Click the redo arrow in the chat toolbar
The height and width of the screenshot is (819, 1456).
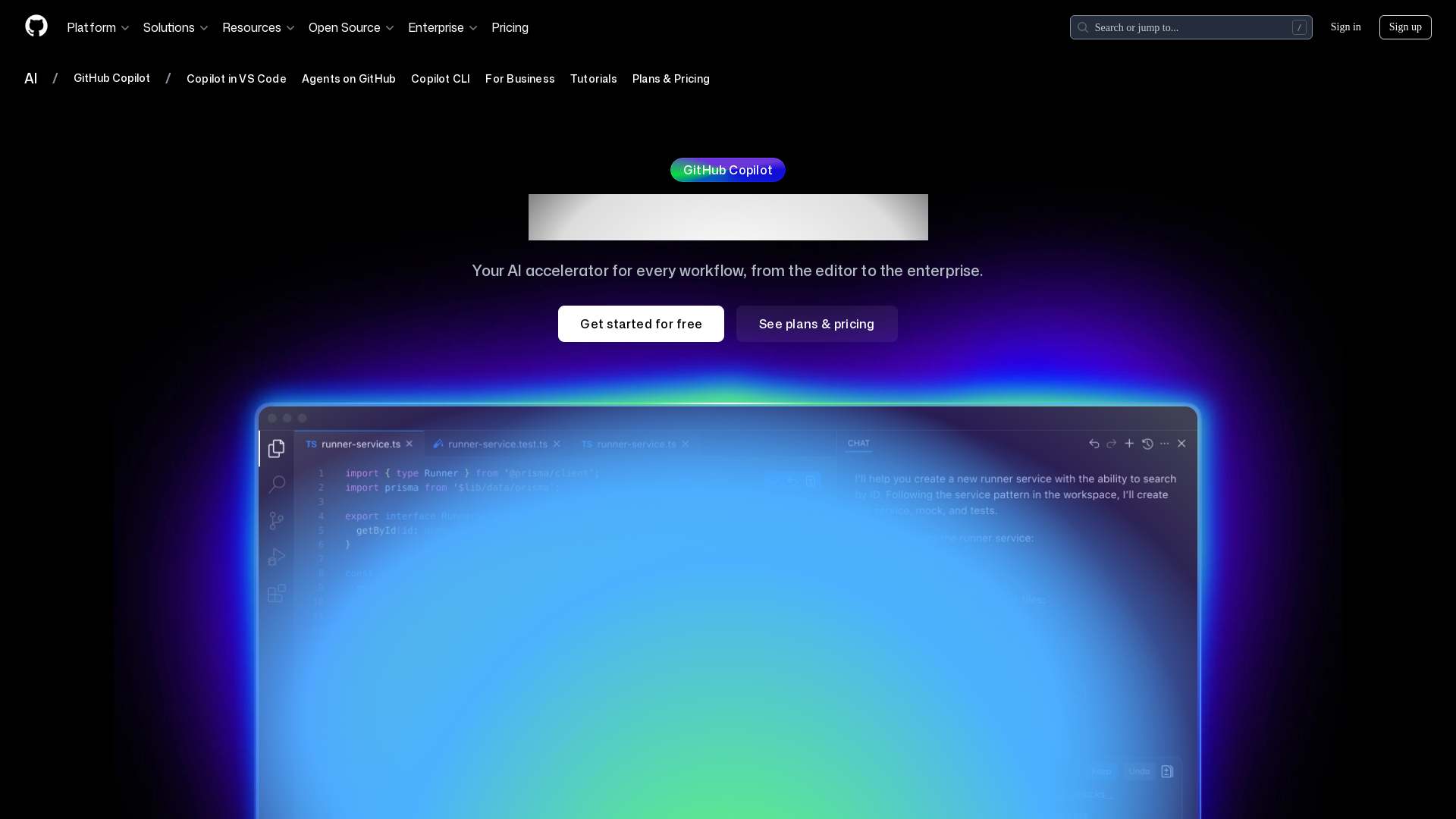point(1111,444)
